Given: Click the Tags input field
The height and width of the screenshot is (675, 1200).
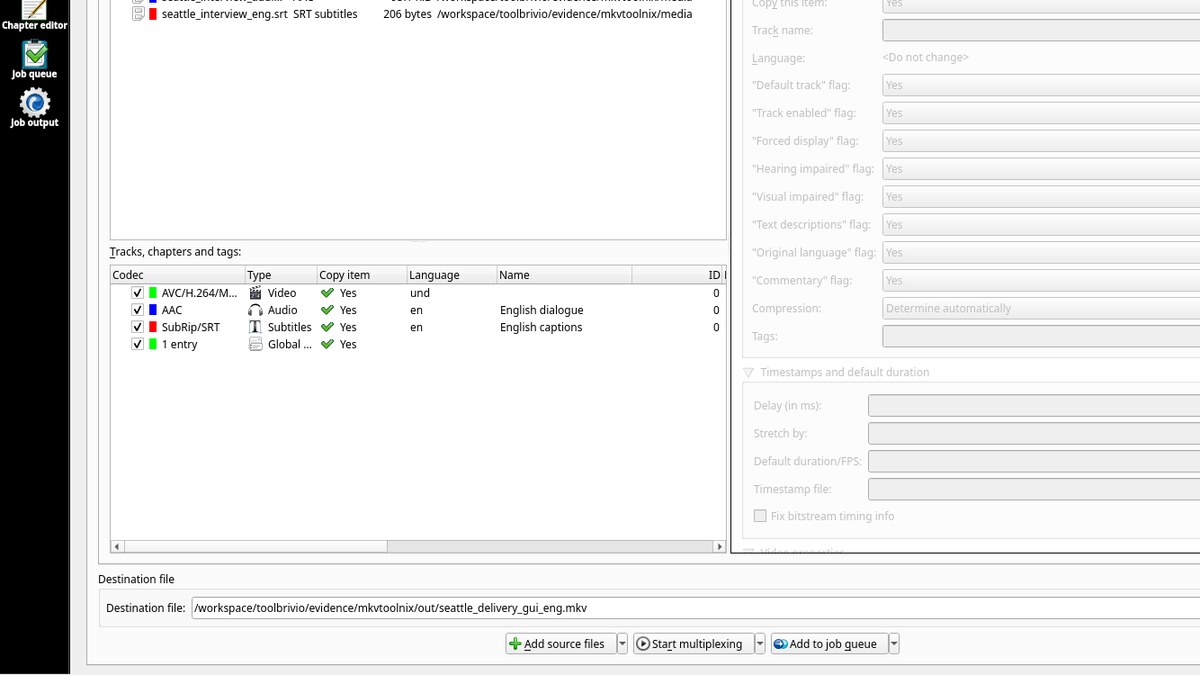Looking at the screenshot, I should [1041, 336].
